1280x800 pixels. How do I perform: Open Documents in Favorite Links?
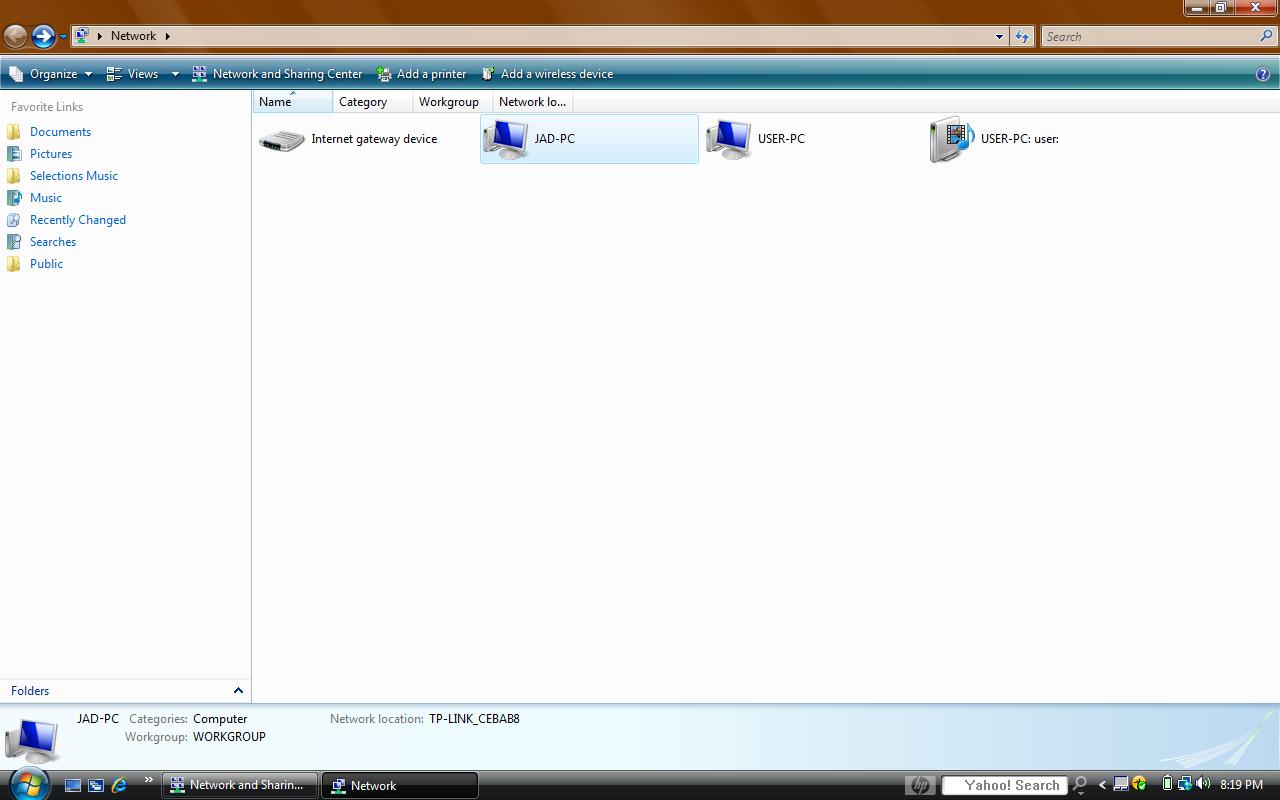click(60, 132)
